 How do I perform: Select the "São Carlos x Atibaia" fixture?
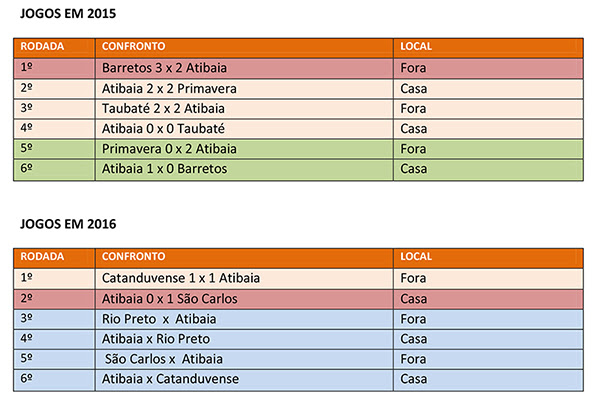164,358
